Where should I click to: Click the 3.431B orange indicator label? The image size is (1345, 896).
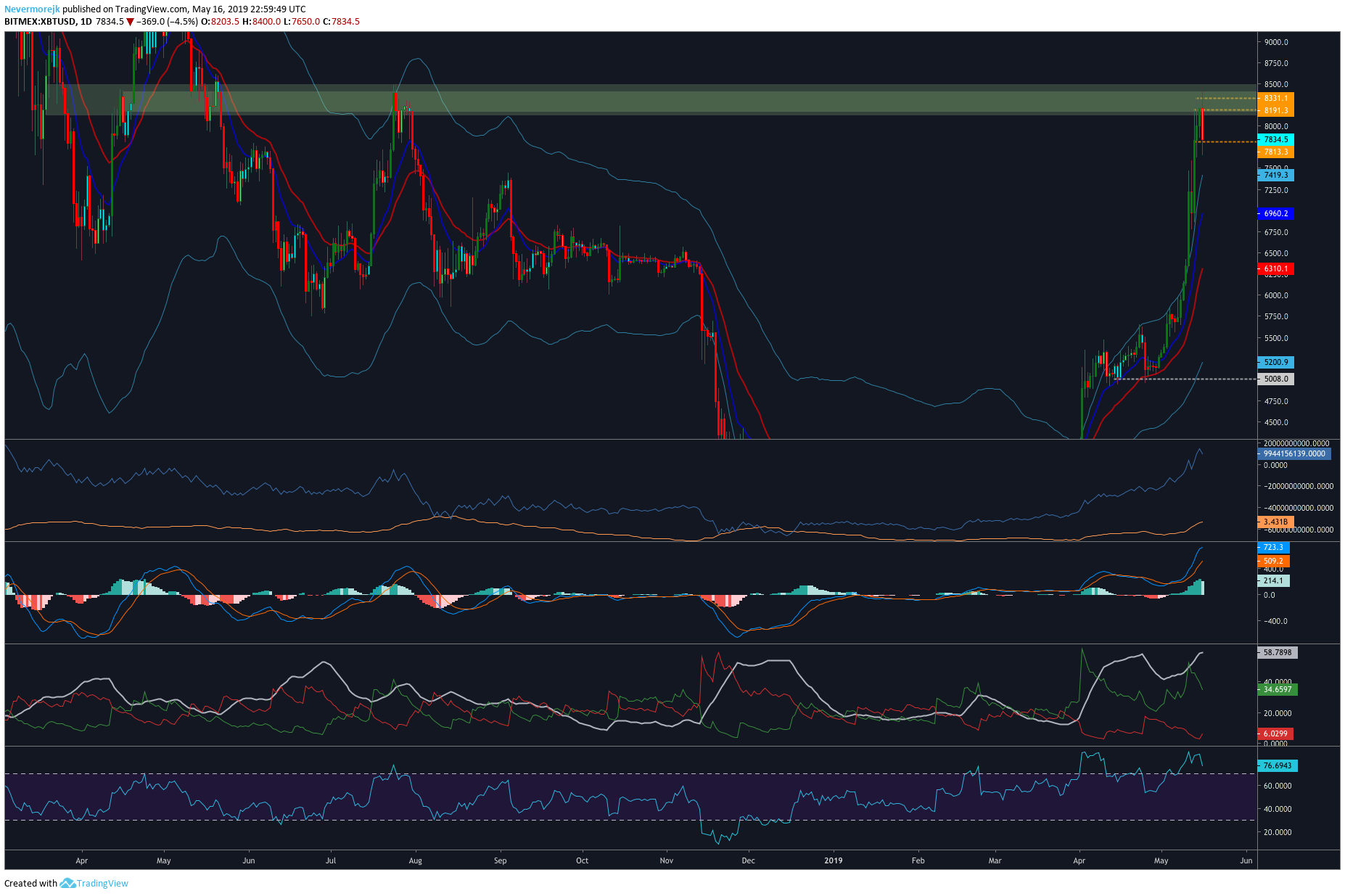(1275, 522)
